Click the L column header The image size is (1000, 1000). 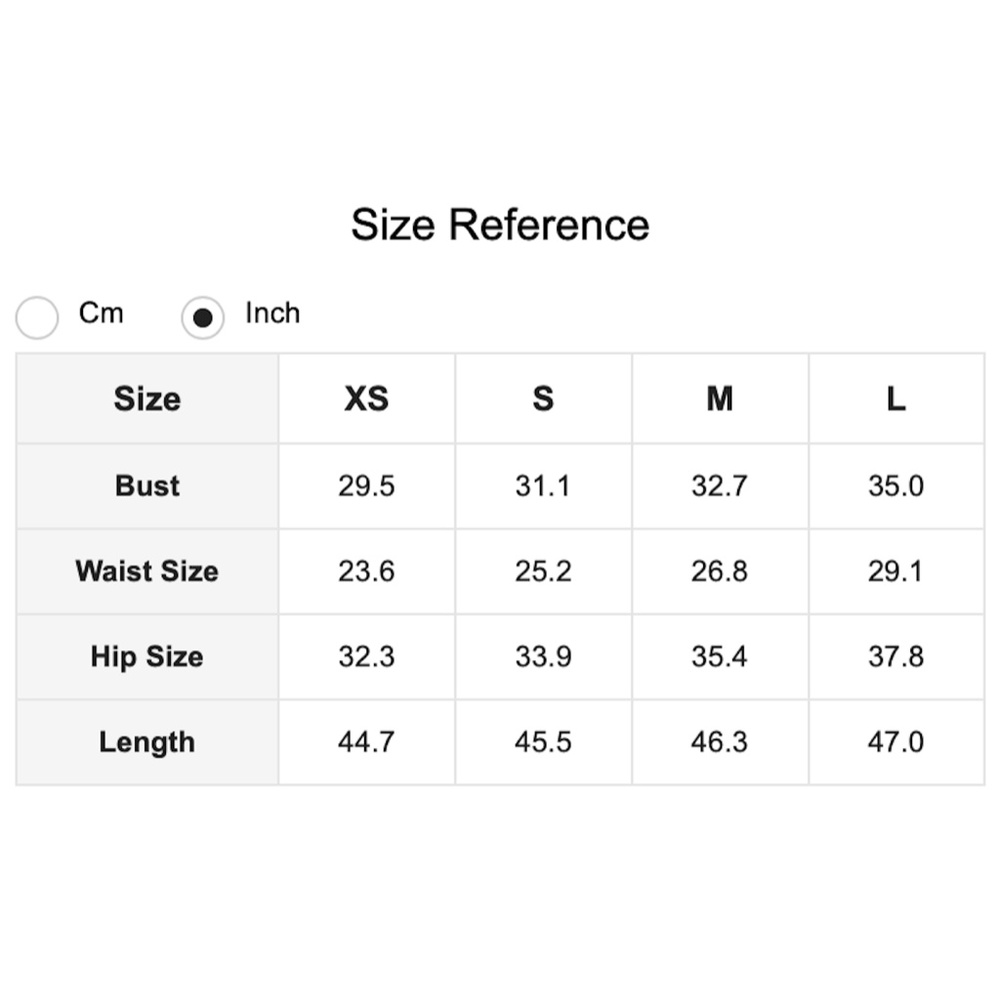point(896,399)
